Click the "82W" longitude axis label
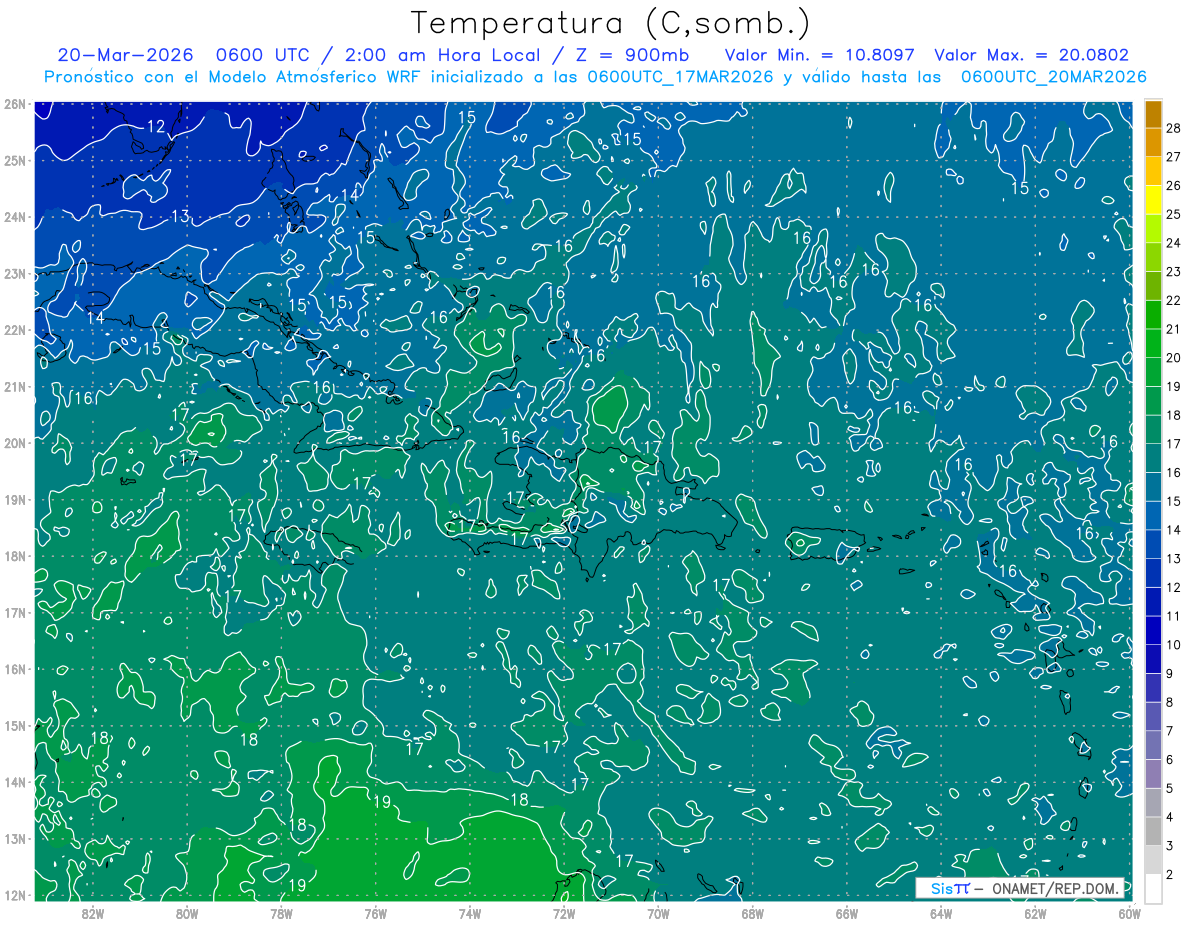This screenshot has height=927, width=1200. (92, 913)
